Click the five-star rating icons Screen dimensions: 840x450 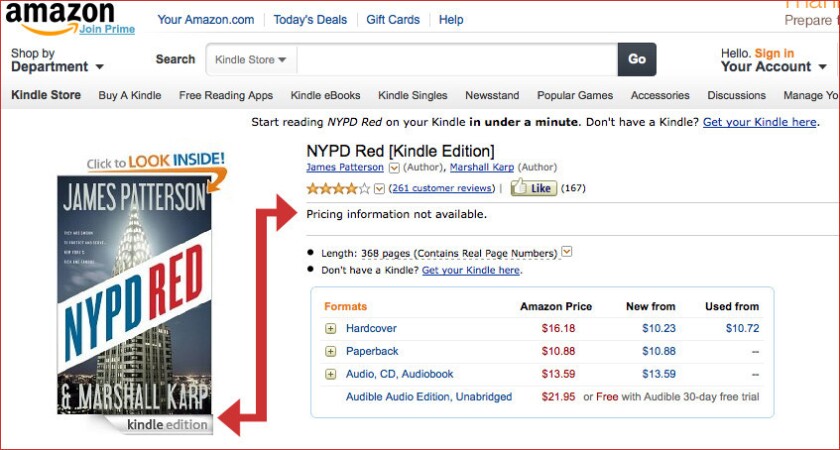[338, 188]
